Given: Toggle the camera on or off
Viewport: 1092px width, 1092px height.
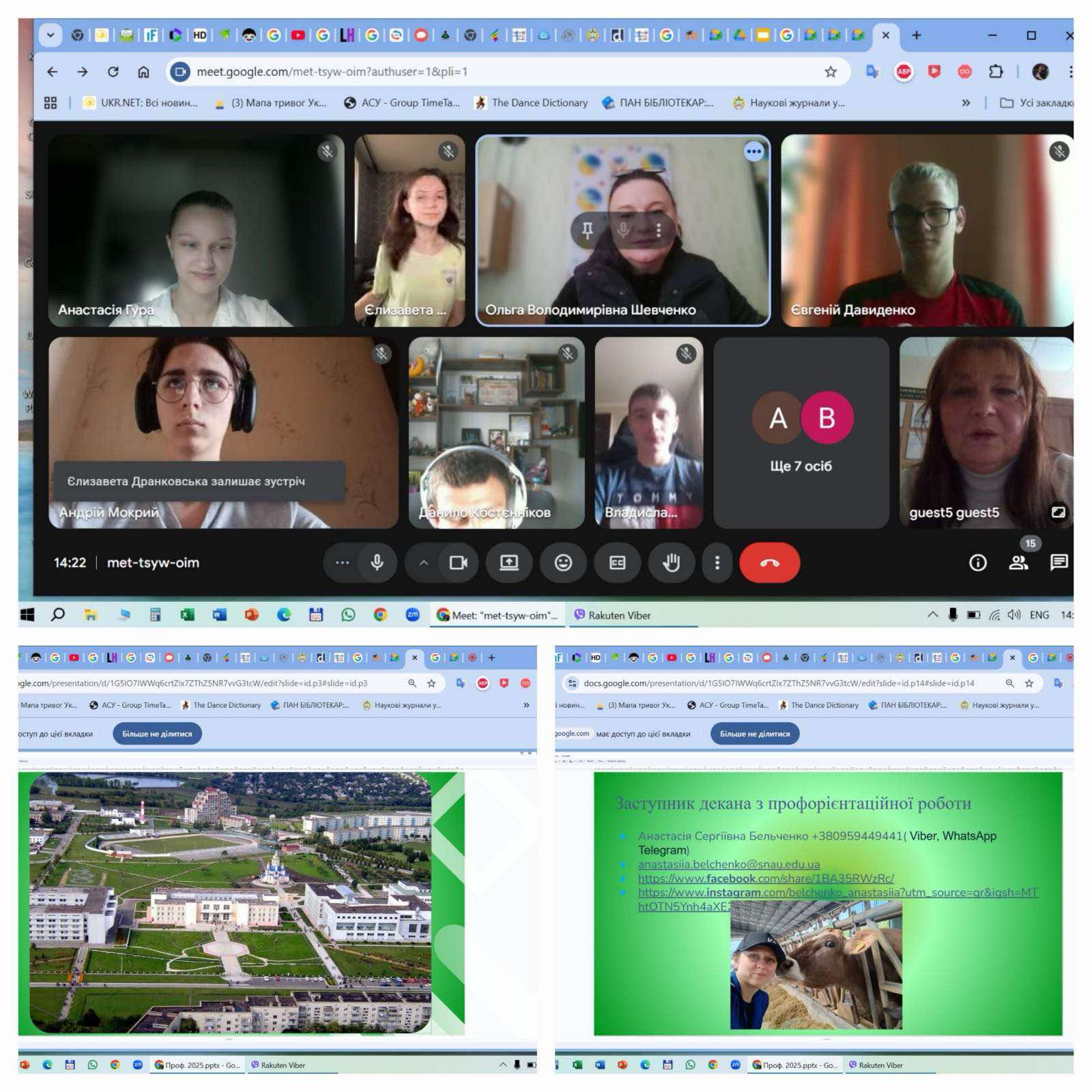Looking at the screenshot, I should pos(458,562).
